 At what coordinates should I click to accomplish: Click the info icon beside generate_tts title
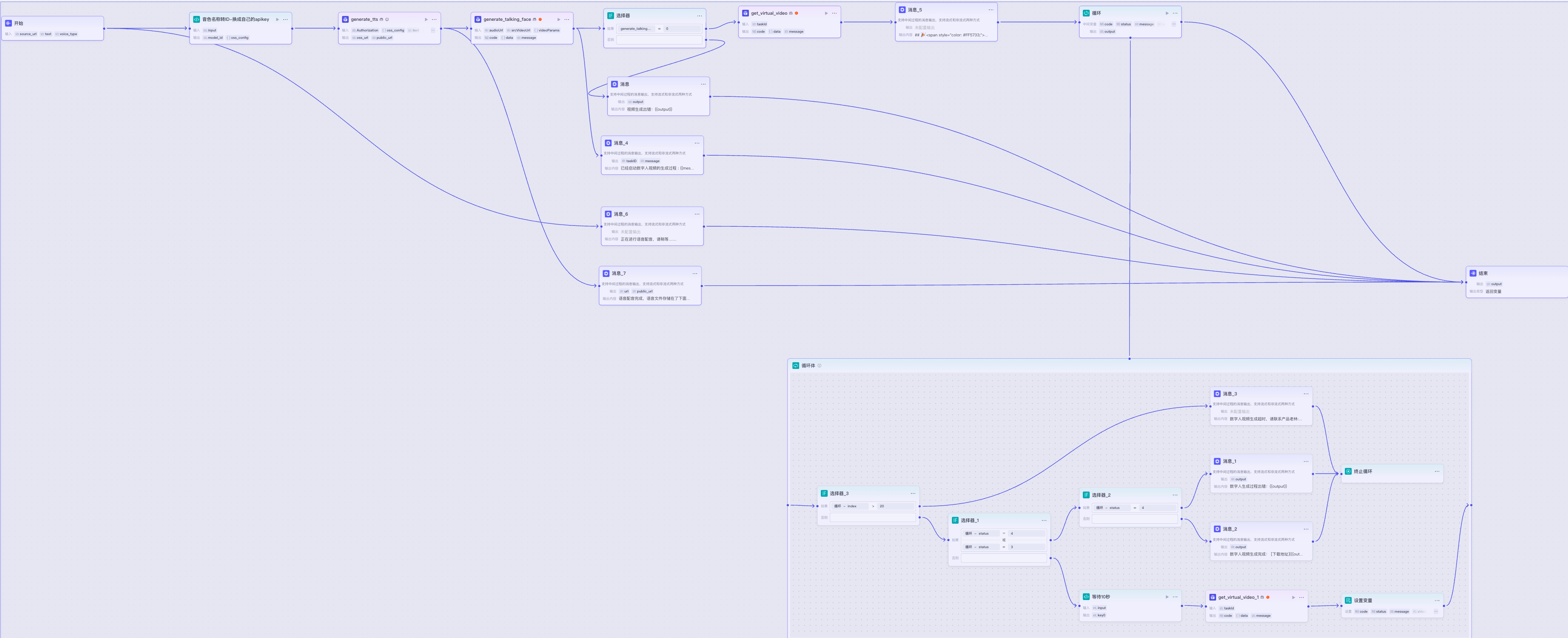[387, 20]
